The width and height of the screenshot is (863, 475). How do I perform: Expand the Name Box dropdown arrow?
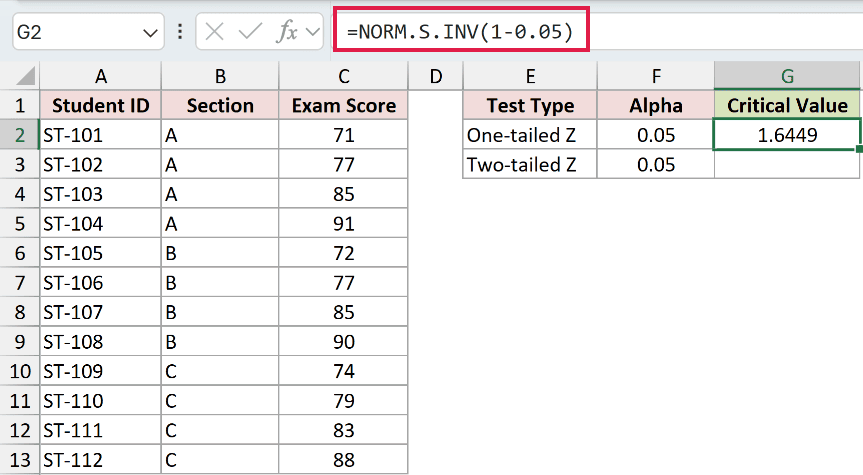(150, 33)
